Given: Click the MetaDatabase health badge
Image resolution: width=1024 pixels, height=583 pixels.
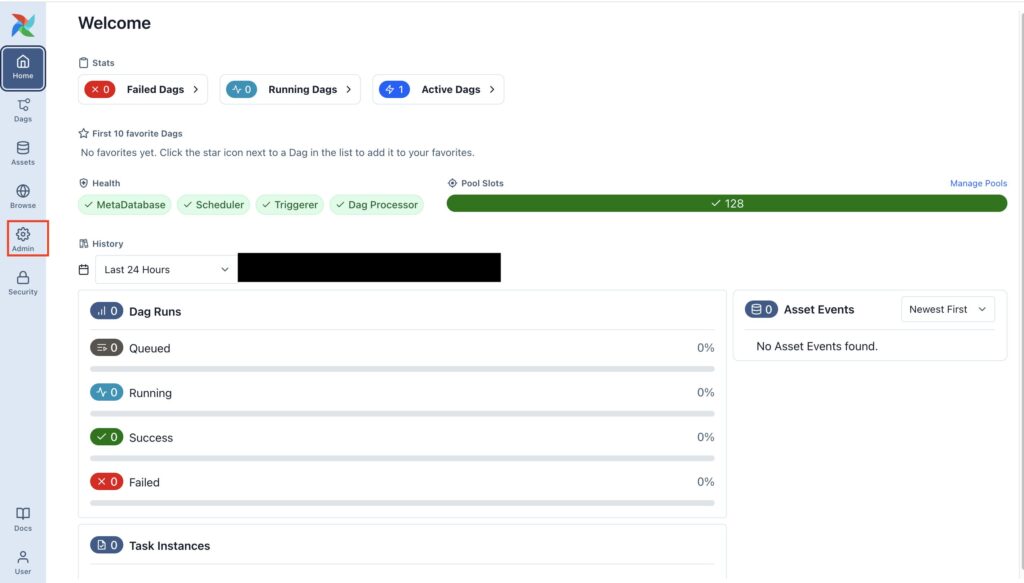Looking at the screenshot, I should pyautogui.click(x=125, y=204).
